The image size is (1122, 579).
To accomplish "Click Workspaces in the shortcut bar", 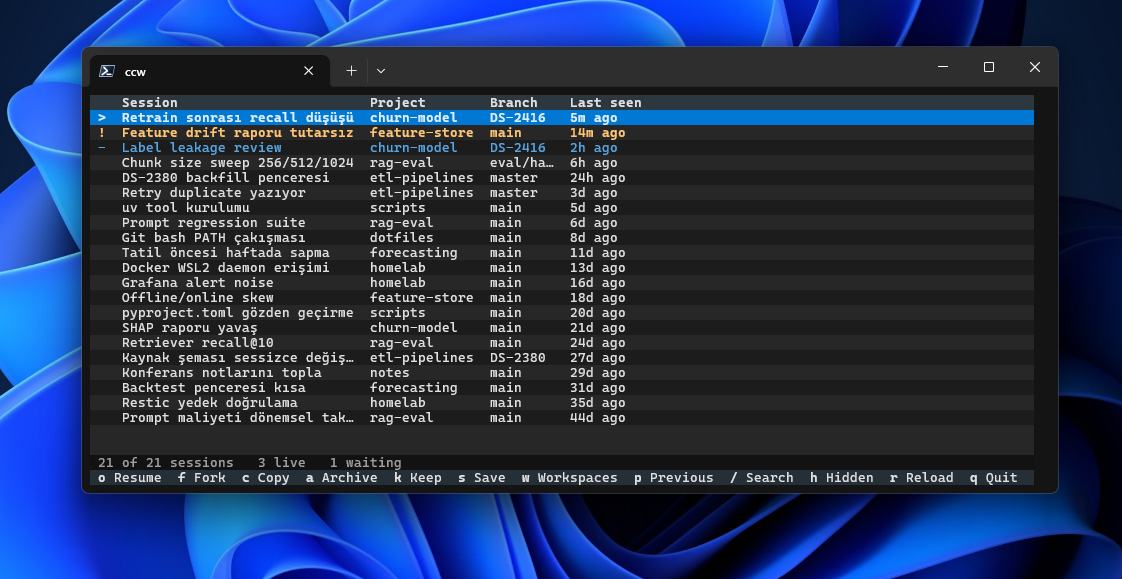I will click(x=570, y=477).
